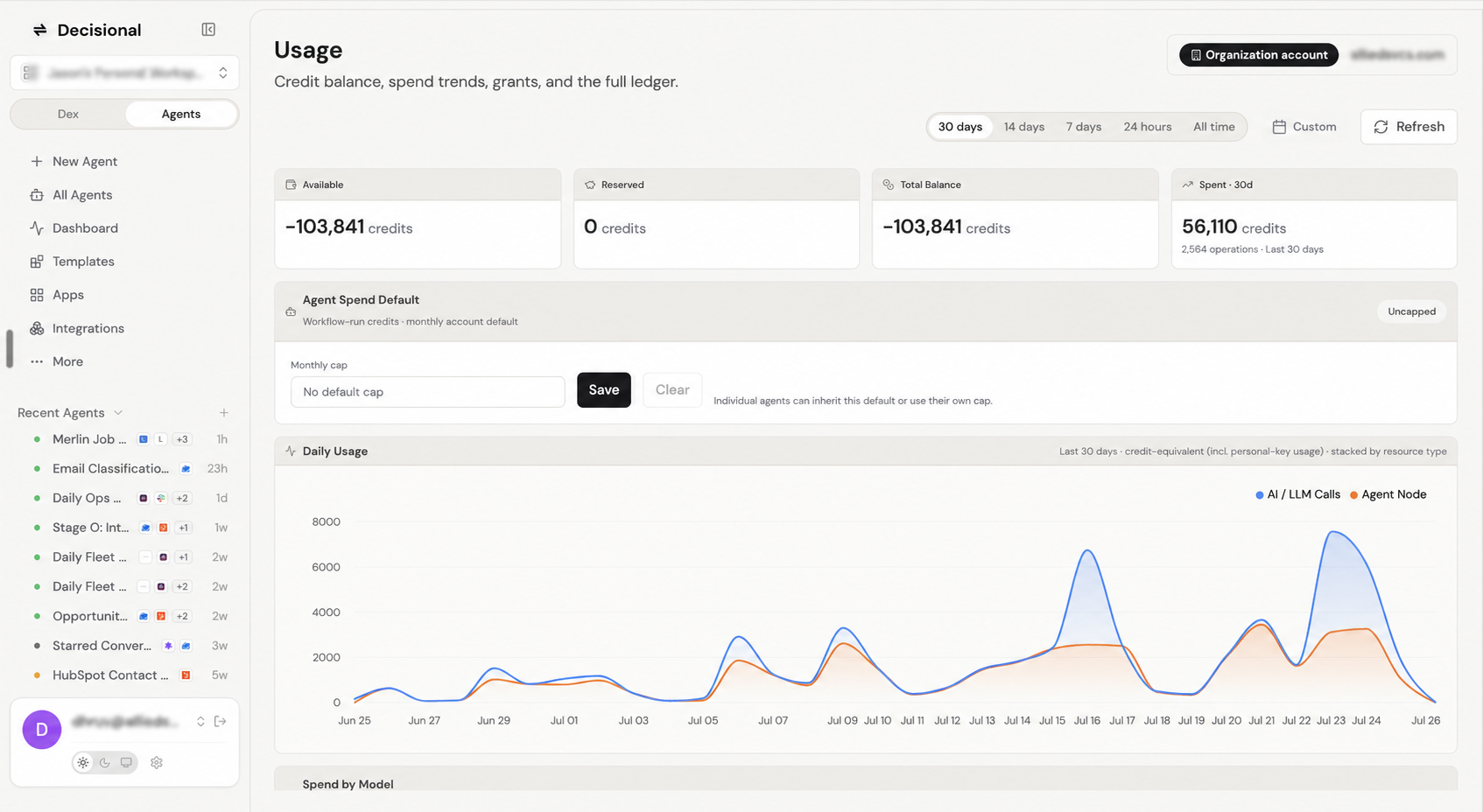Open the Dashboard page
The height and width of the screenshot is (812, 1483).
tap(85, 228)
